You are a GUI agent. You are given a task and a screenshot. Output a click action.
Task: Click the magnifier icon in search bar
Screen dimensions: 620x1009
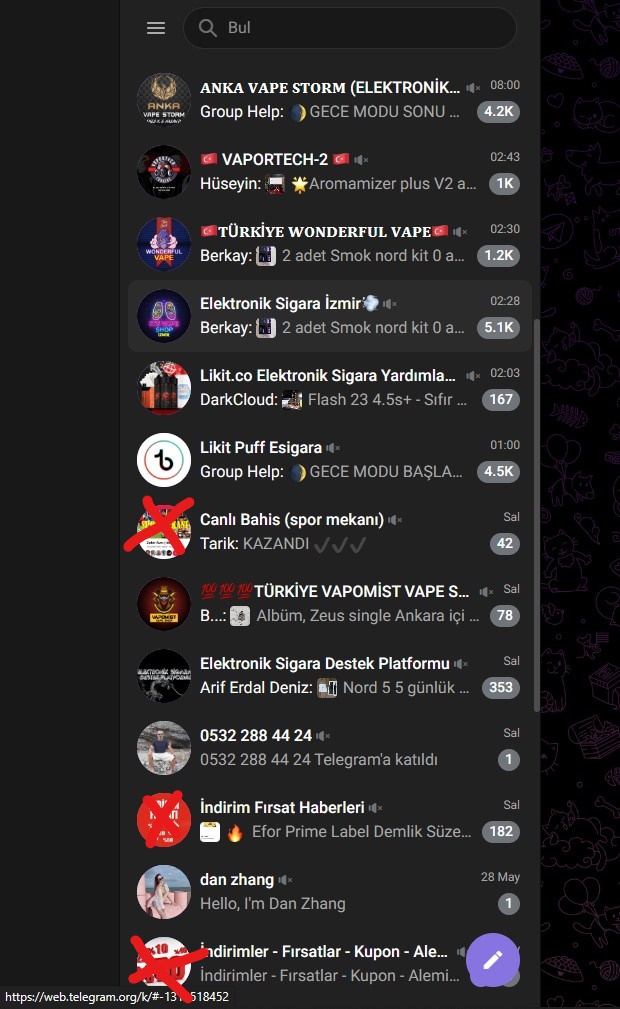(x=207, y=28)
